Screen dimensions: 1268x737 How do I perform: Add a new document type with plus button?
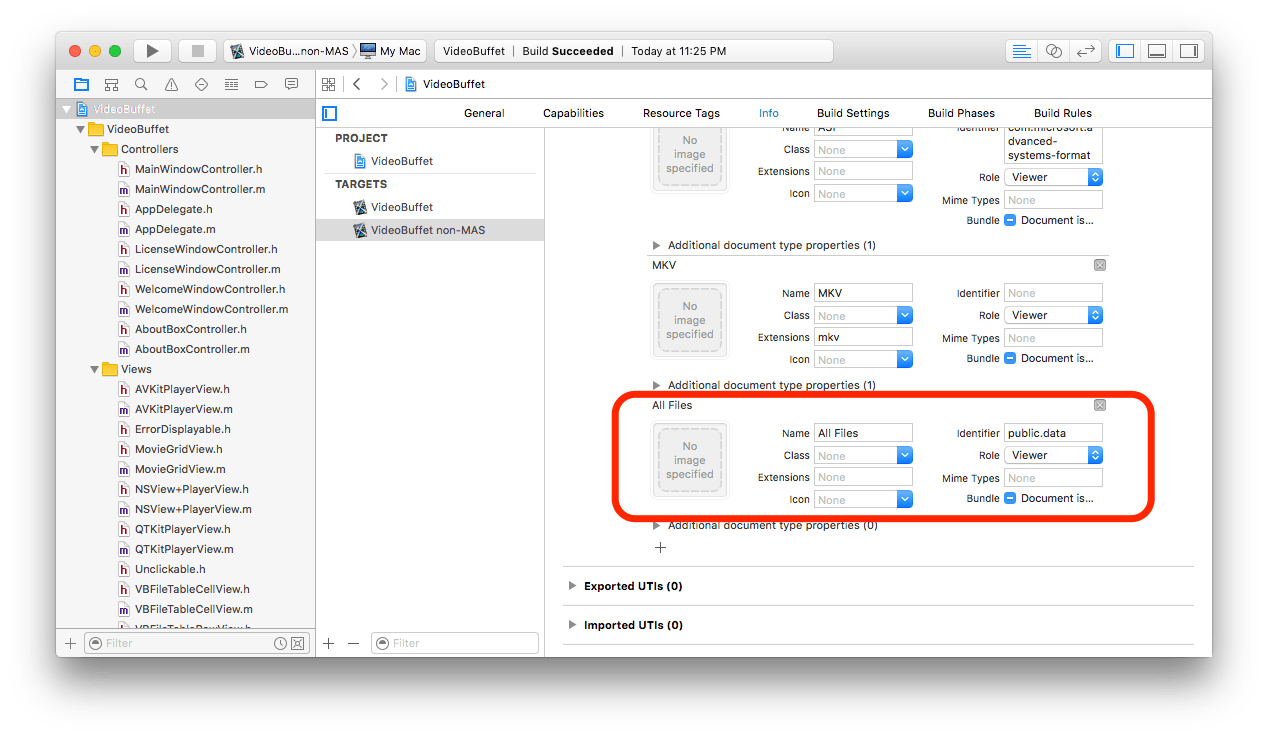(660, 547)
